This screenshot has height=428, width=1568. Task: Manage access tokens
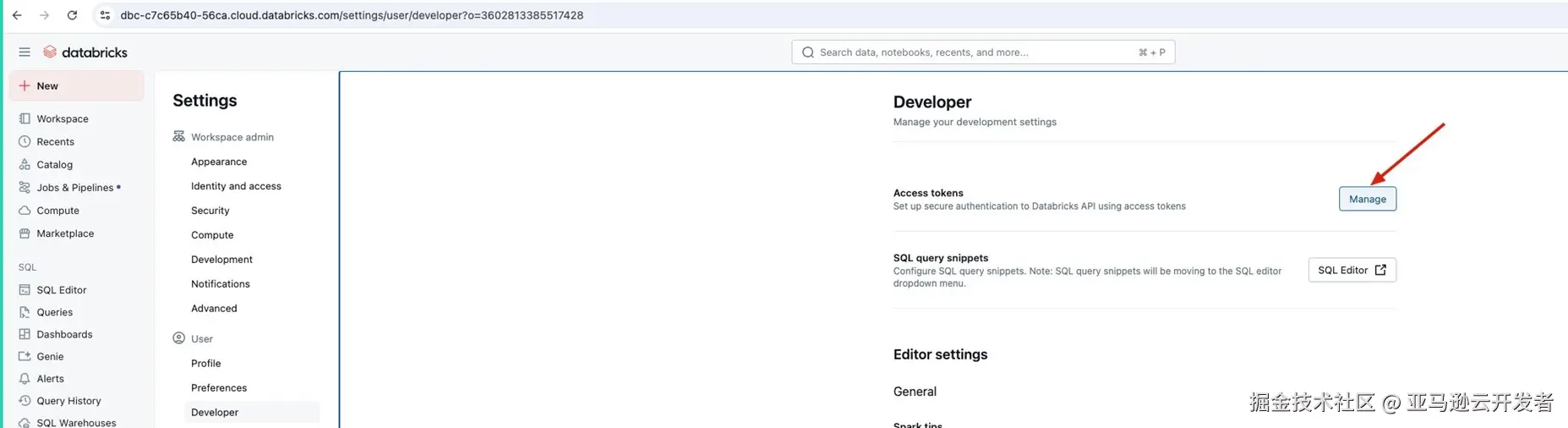[x=1367, y=199]
